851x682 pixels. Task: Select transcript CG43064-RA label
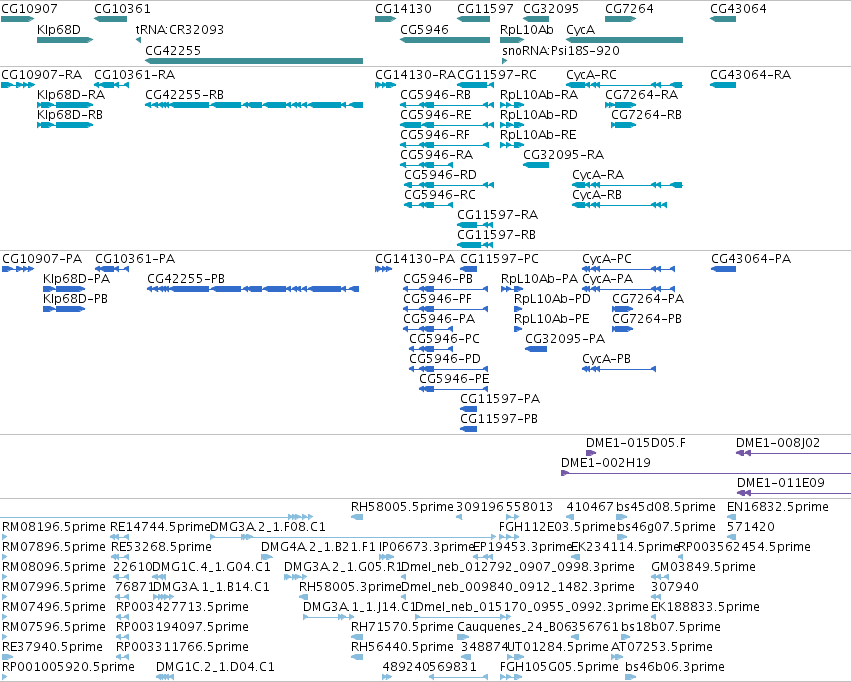[750, 74]
